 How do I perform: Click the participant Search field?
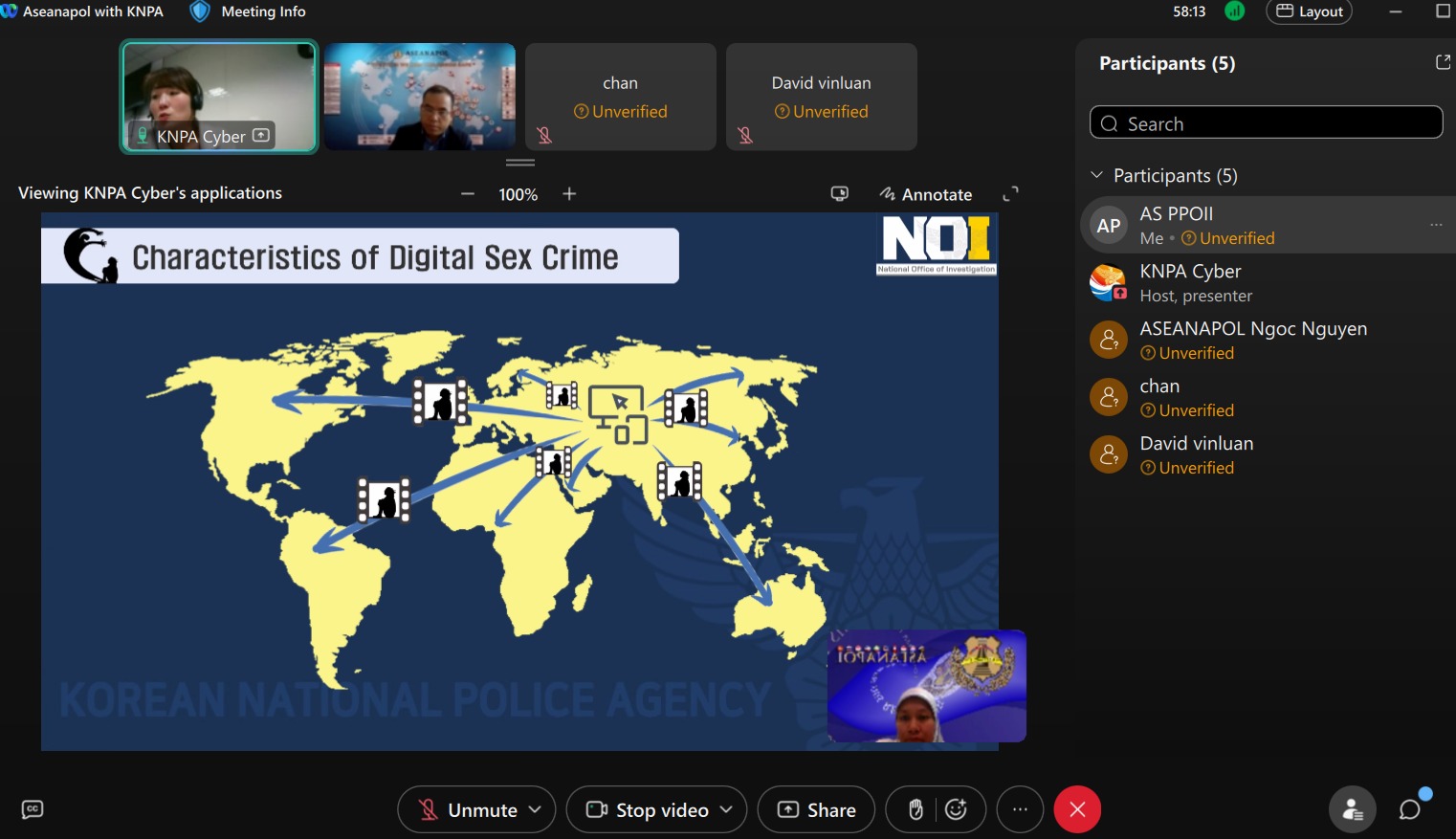[1266, 123]
